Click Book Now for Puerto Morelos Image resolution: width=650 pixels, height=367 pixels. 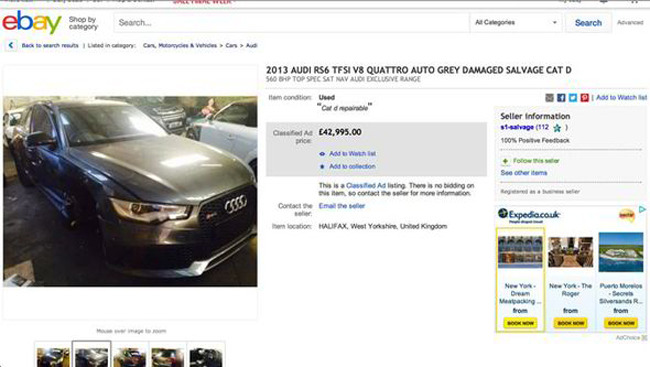click(621, 323)
